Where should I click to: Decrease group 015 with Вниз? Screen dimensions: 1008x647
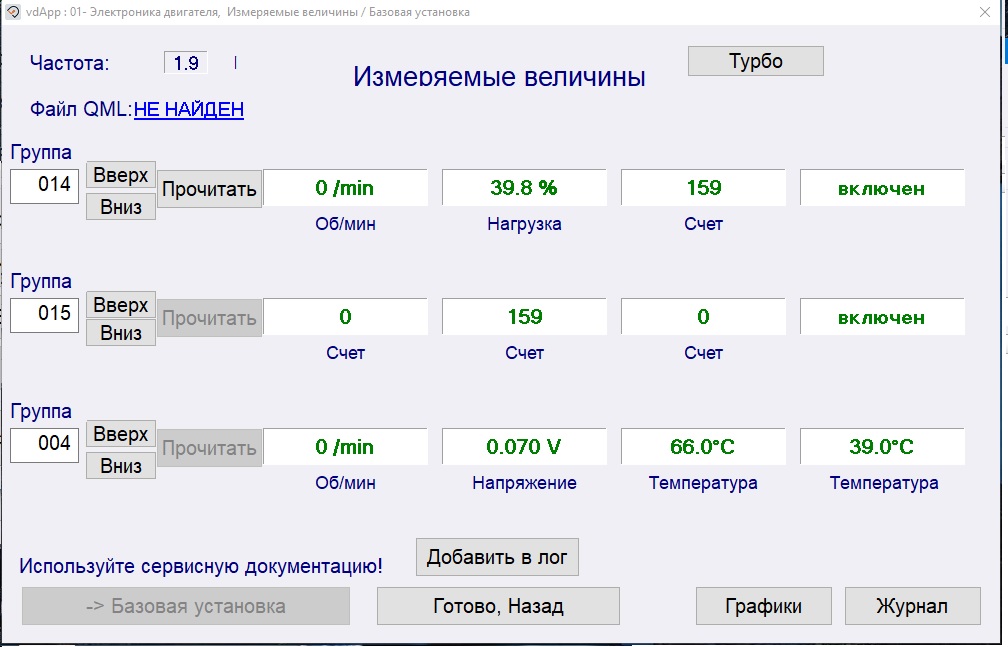121,334
